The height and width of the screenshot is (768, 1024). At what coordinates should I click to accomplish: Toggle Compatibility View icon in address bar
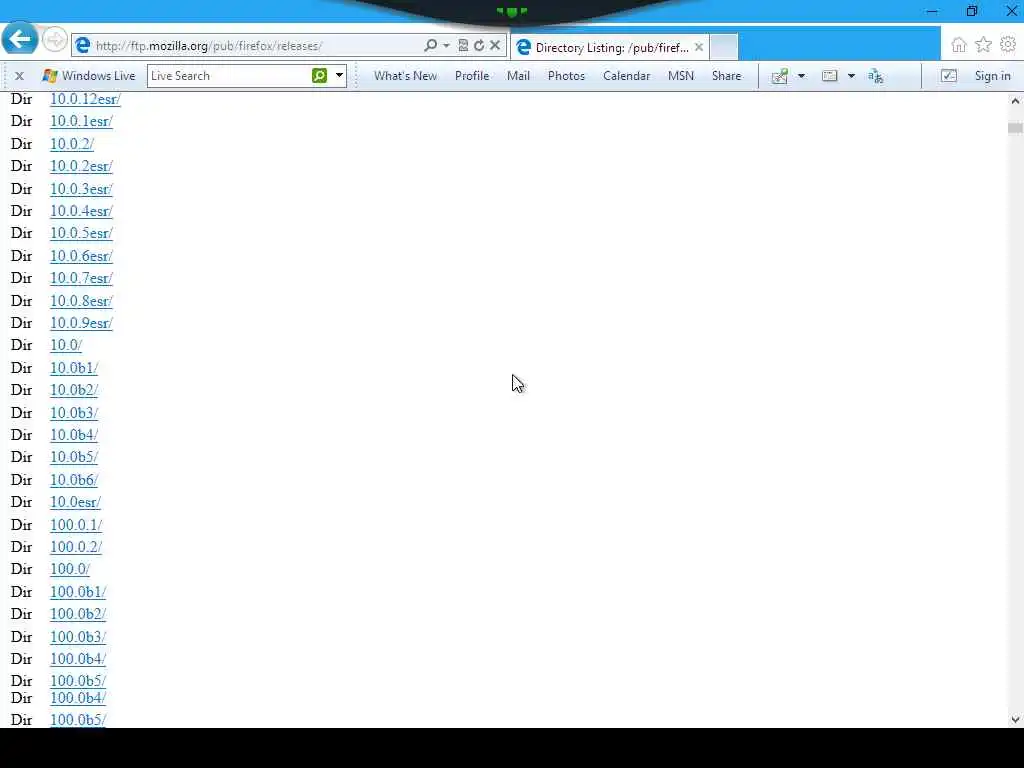463,45
